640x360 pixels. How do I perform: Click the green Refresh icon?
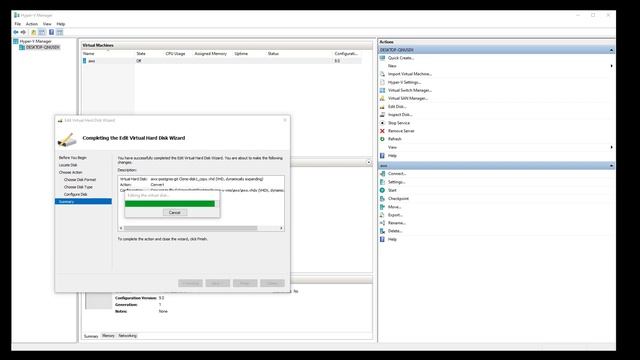[x=382, y=139]
